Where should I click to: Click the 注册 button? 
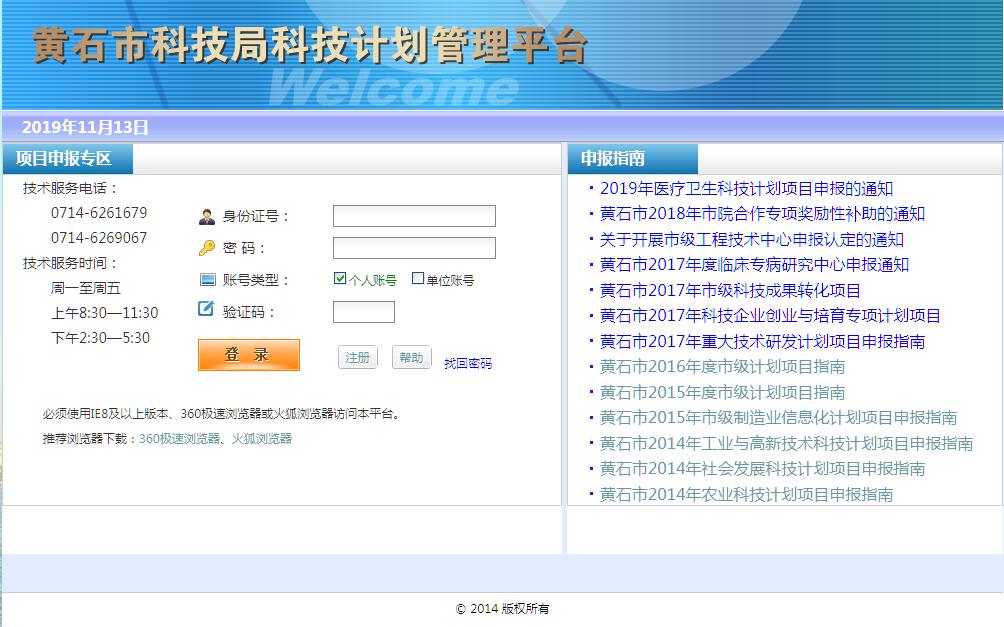(x=358, y=357)
